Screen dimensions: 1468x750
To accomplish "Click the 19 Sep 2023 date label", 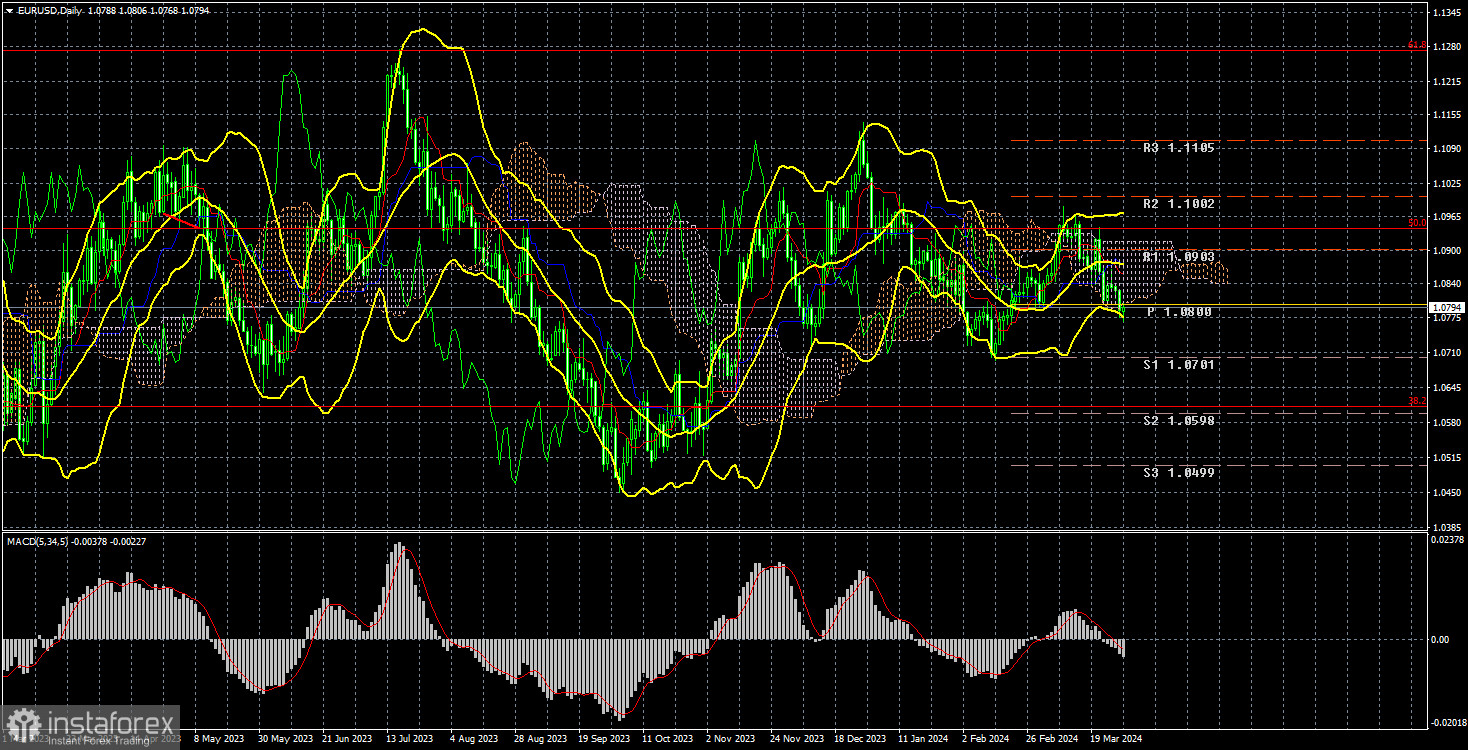I will pos(603,739).
